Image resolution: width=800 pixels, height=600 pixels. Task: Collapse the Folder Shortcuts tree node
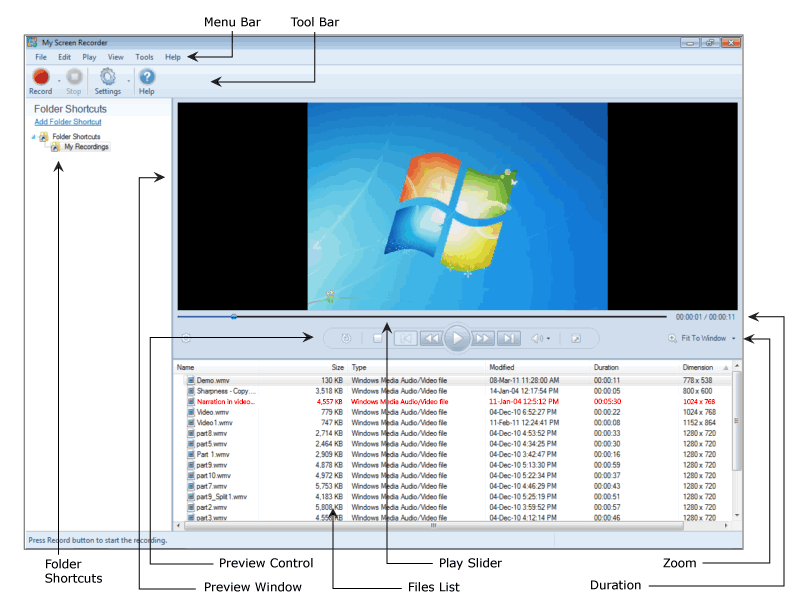point(32,137)
